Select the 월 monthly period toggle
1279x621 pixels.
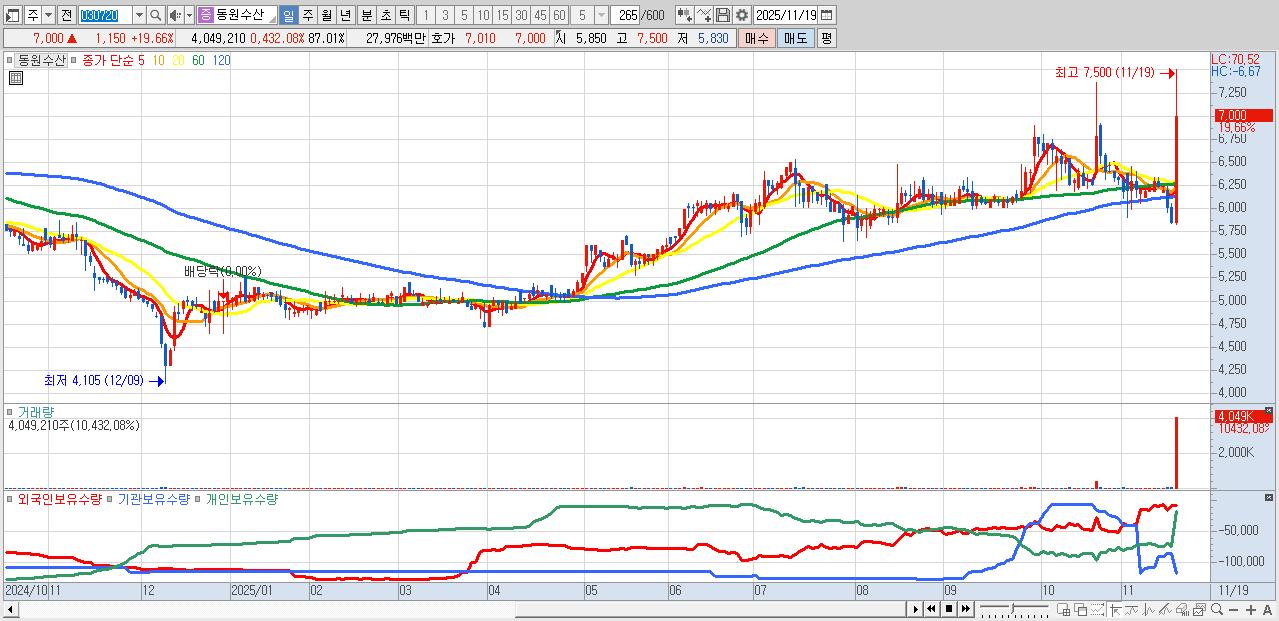326,15
